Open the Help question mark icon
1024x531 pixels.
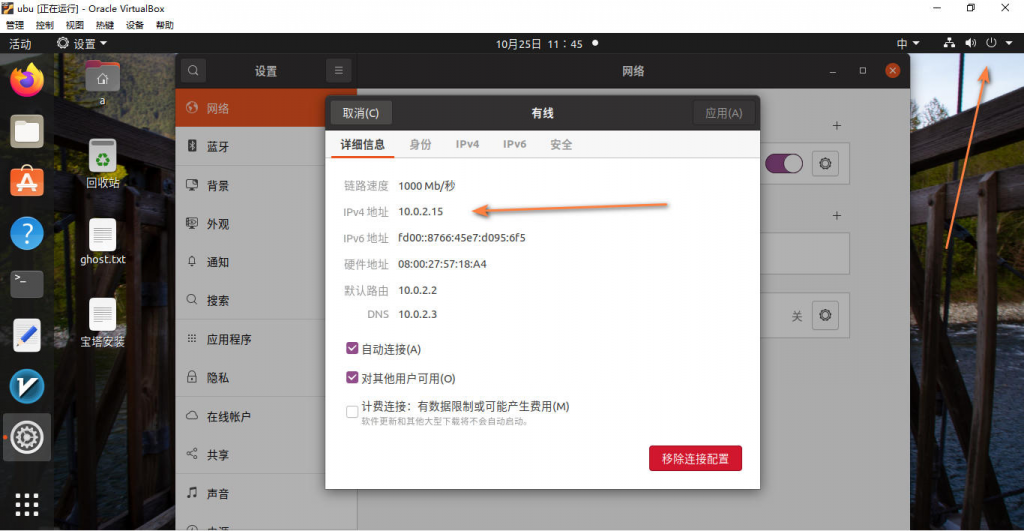pos(27,233)
